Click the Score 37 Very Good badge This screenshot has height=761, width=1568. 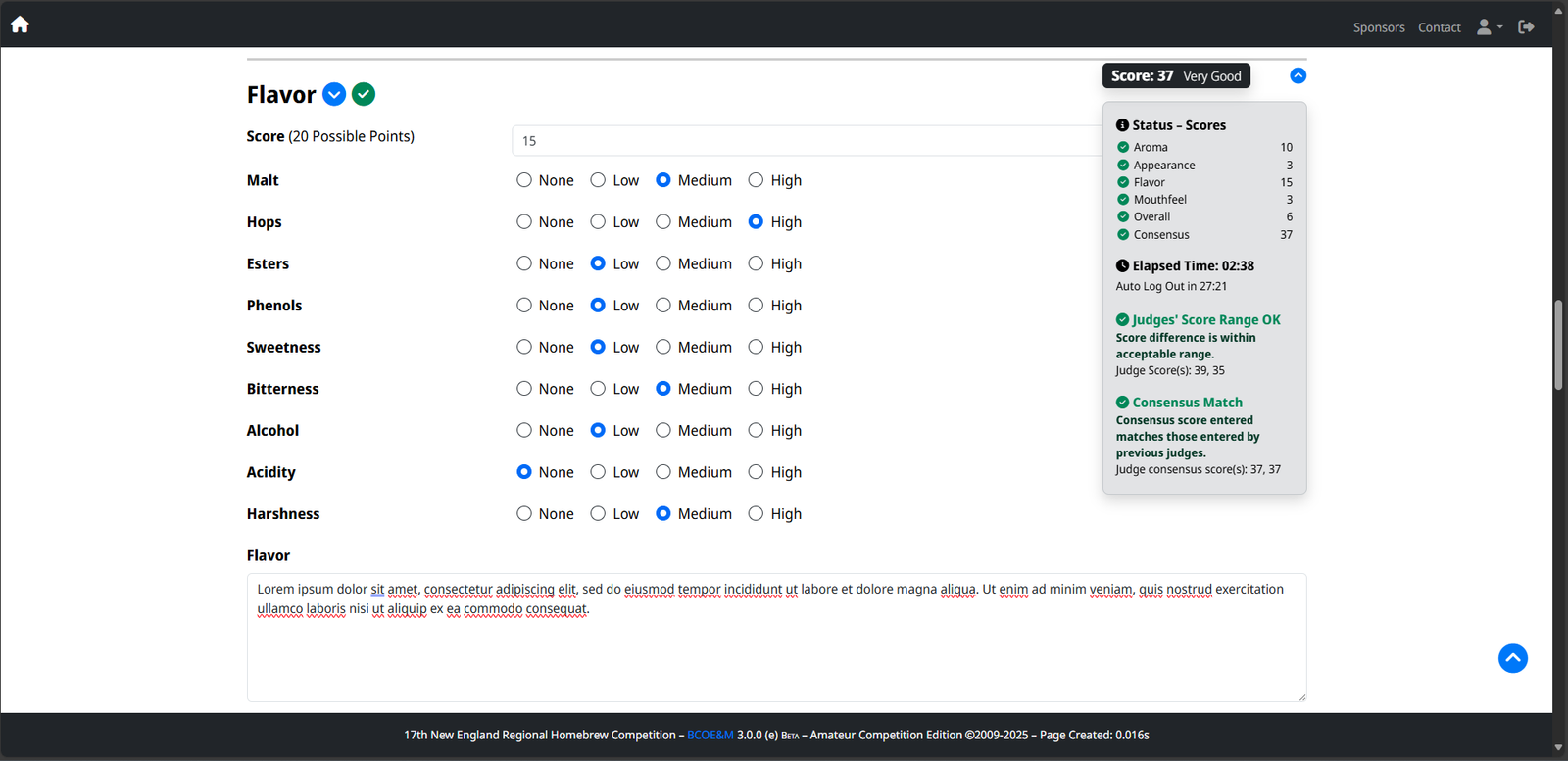pos(1176,76)
